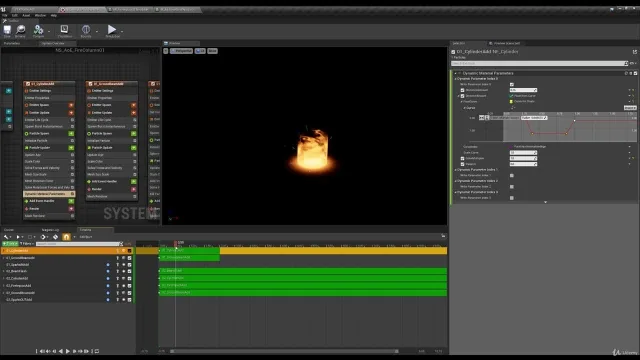Screen dimensions: 640x360
Task: Toggle enabled checkbox on 01_CylinderAdd timeline track
Action: click(x=129, y=251)
